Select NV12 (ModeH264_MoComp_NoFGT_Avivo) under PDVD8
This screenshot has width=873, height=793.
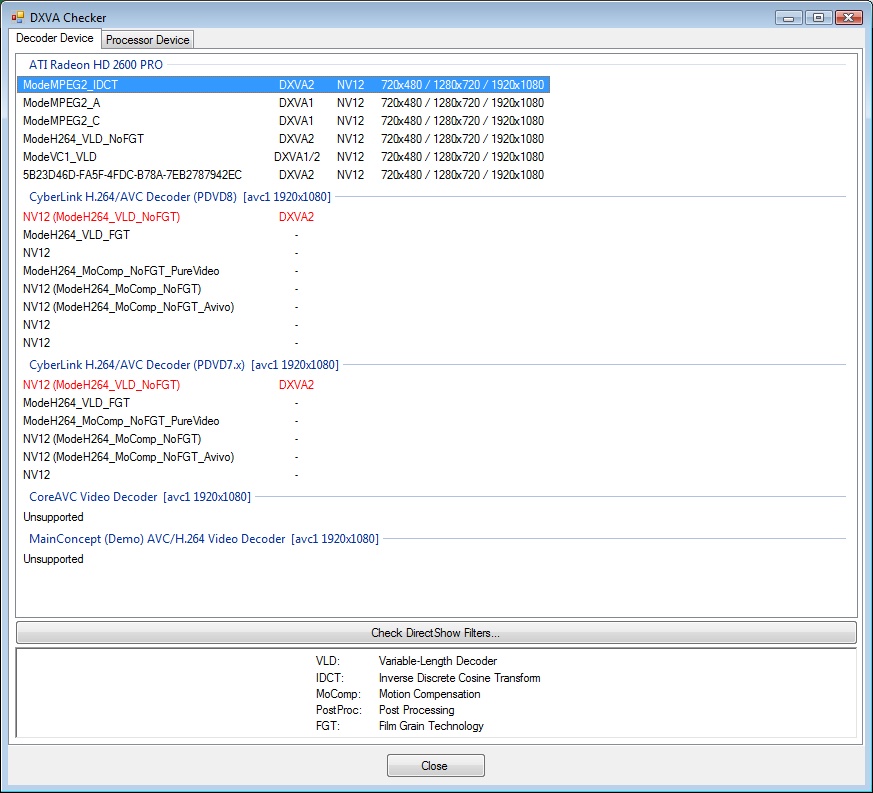[129, 307]
